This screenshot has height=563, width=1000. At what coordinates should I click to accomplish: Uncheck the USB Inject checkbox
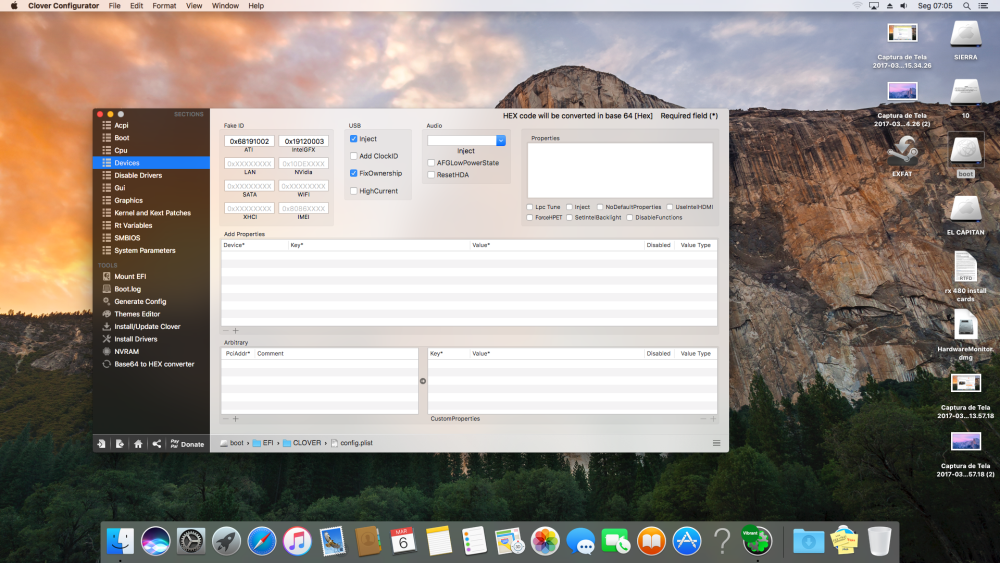click(353, 139)
